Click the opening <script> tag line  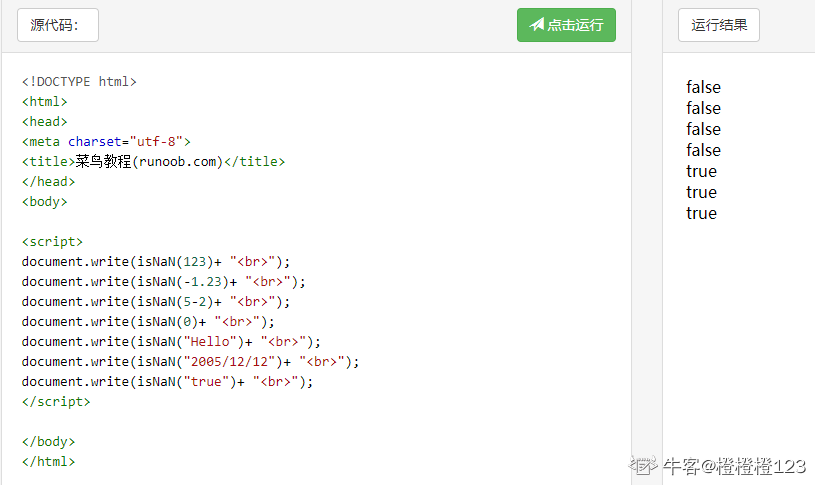(52, 242)
